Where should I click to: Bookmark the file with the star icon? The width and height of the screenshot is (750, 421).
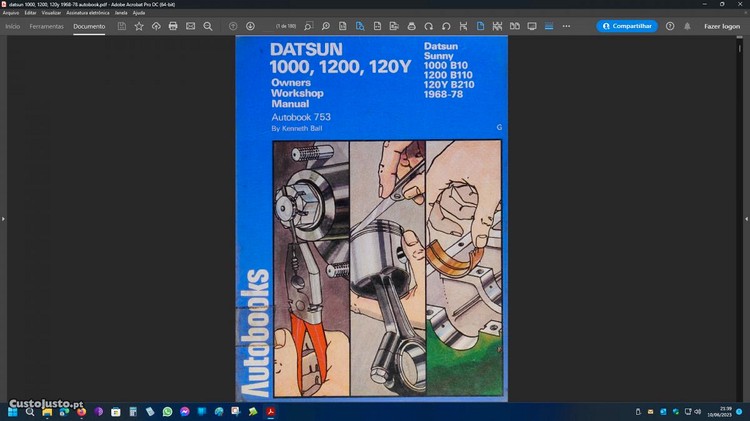click(x=139, y=26)
